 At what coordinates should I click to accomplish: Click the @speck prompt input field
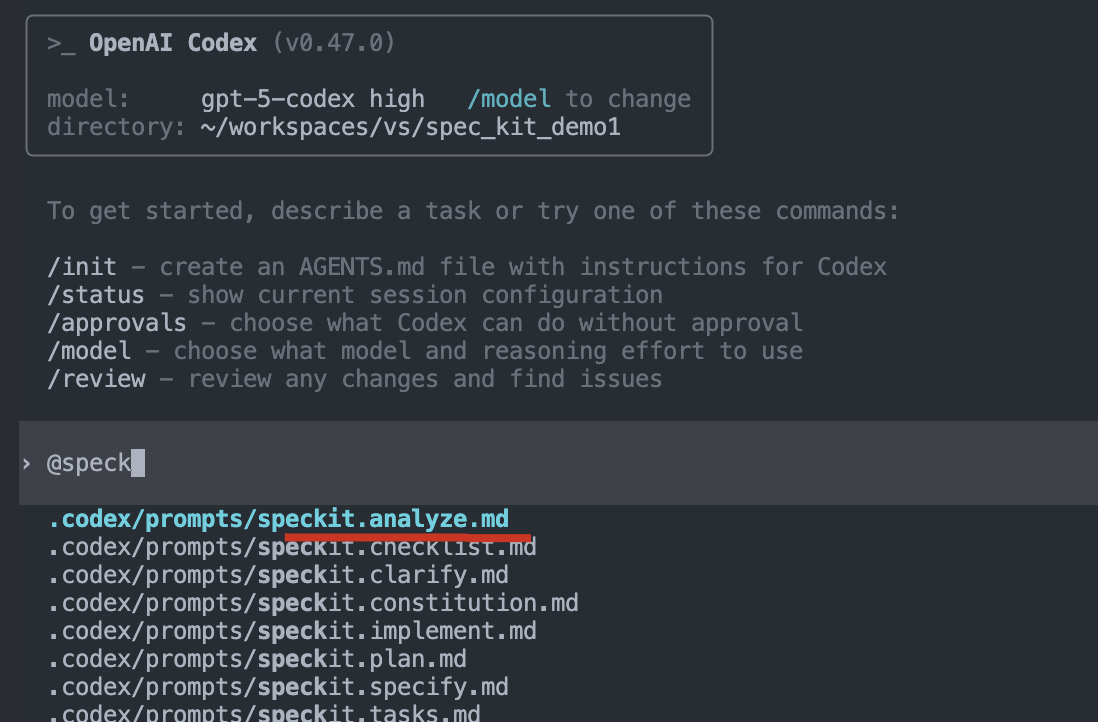click(x=558, y=463)
